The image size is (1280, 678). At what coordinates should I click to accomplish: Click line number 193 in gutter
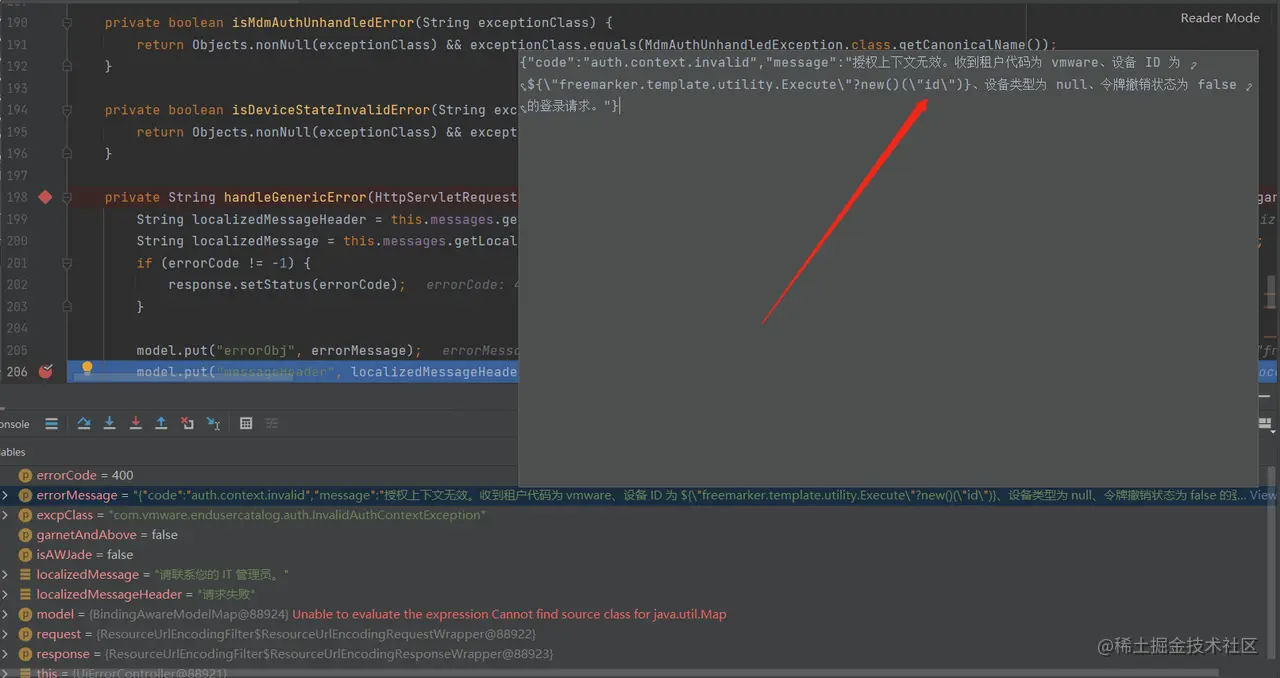pyautogui.click(x=18, y=88)
